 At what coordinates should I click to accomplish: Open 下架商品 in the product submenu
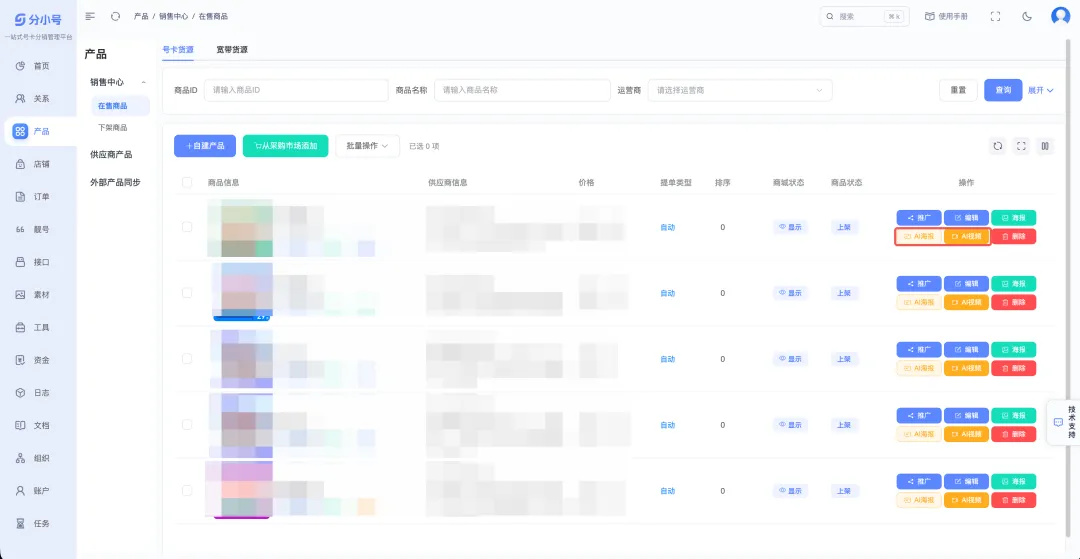112,128
